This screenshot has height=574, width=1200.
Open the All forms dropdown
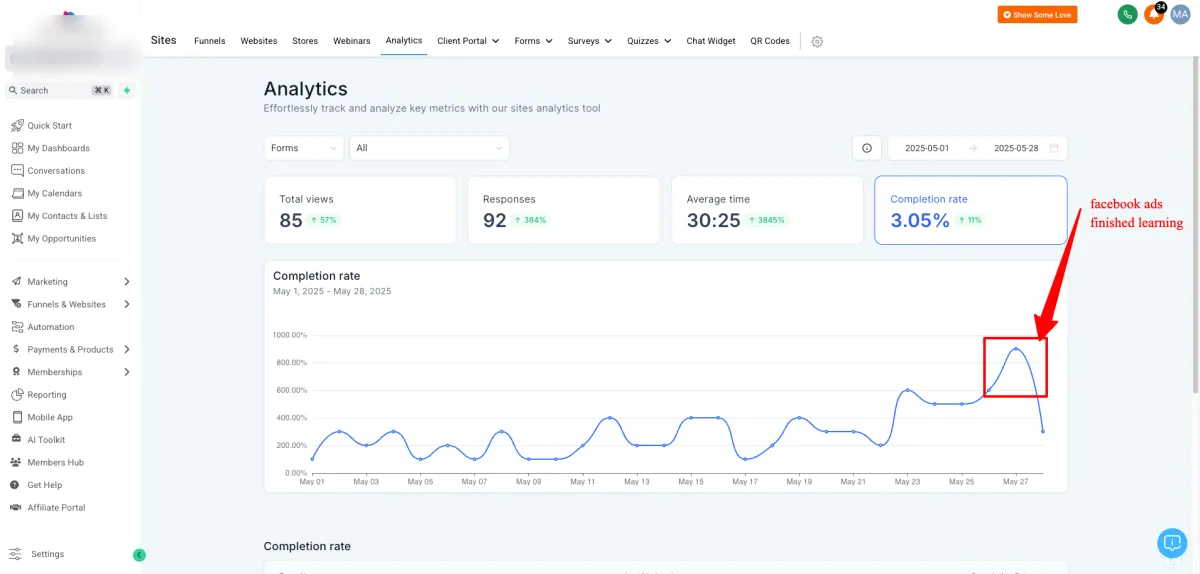click(x=429, y=148)
